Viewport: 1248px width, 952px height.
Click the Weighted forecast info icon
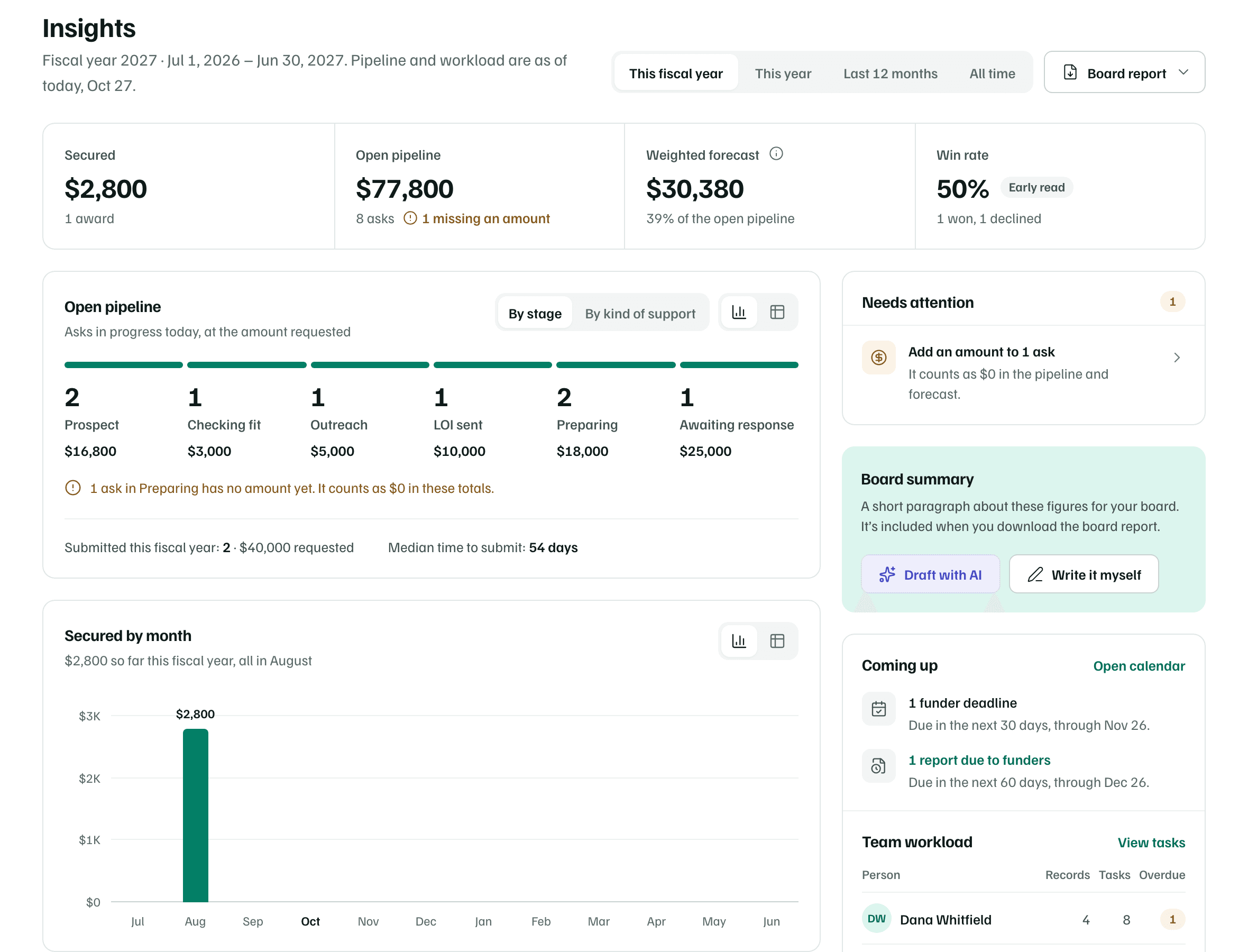776,153
